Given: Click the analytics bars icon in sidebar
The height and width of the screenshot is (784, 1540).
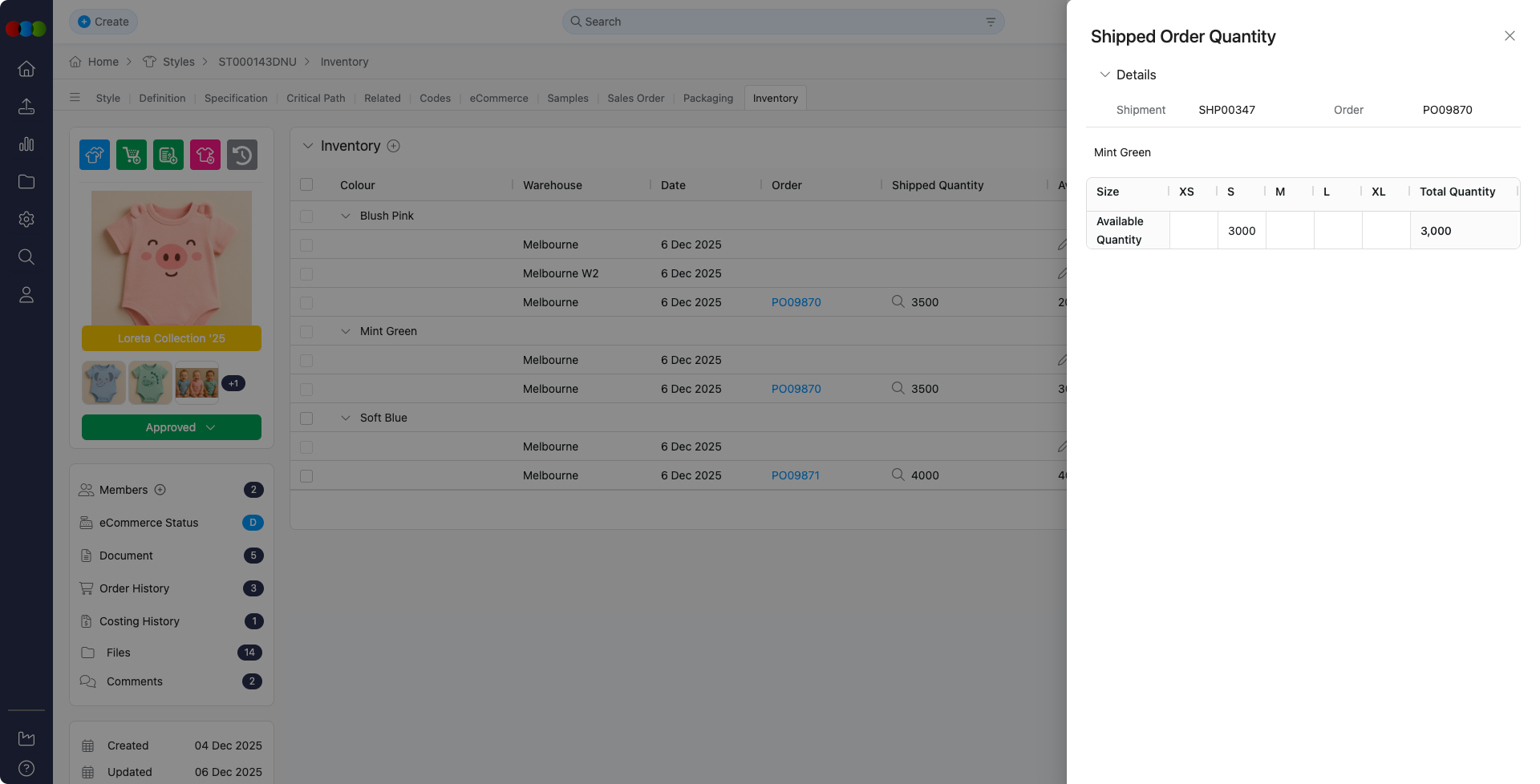Looking at the screenshot, I should pyautogui.click(x=26, y=144).
